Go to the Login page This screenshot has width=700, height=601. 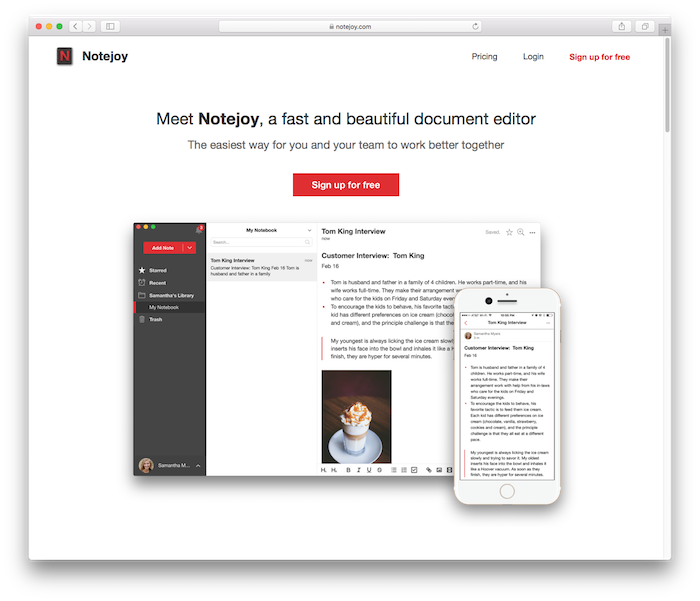(x=533, y=57)
